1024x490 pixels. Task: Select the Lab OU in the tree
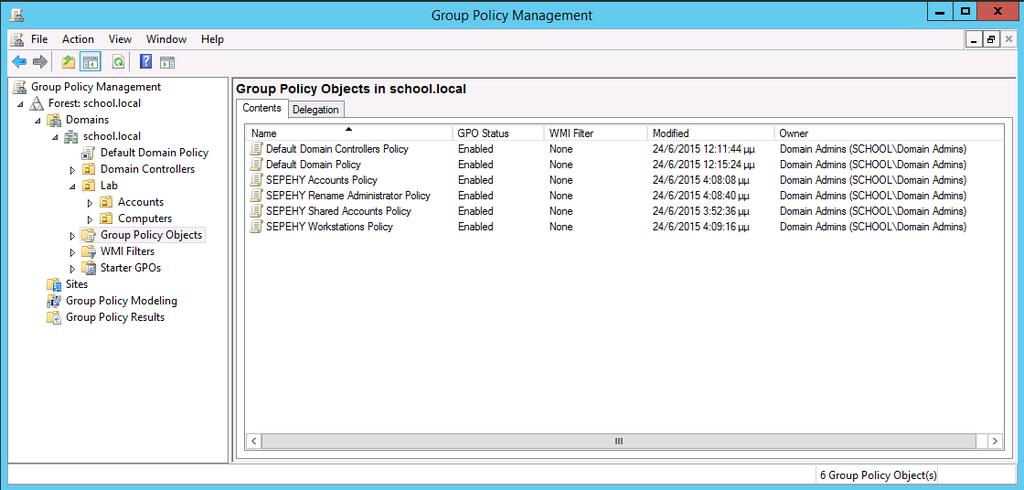109,186
